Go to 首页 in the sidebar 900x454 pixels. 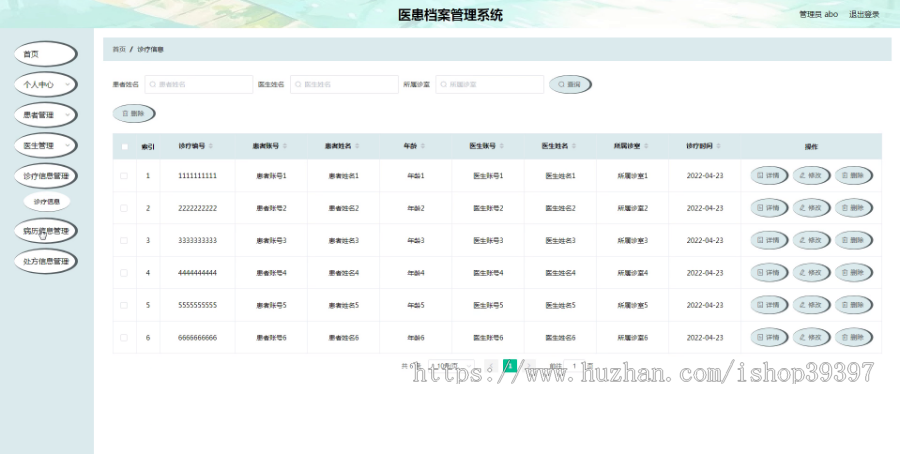point(45,54)
